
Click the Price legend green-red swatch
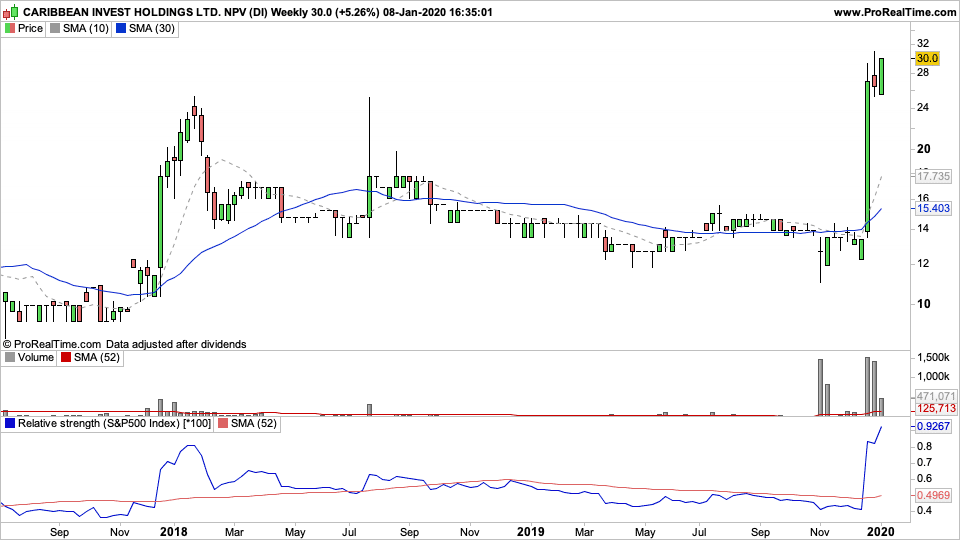pos(10,28)
